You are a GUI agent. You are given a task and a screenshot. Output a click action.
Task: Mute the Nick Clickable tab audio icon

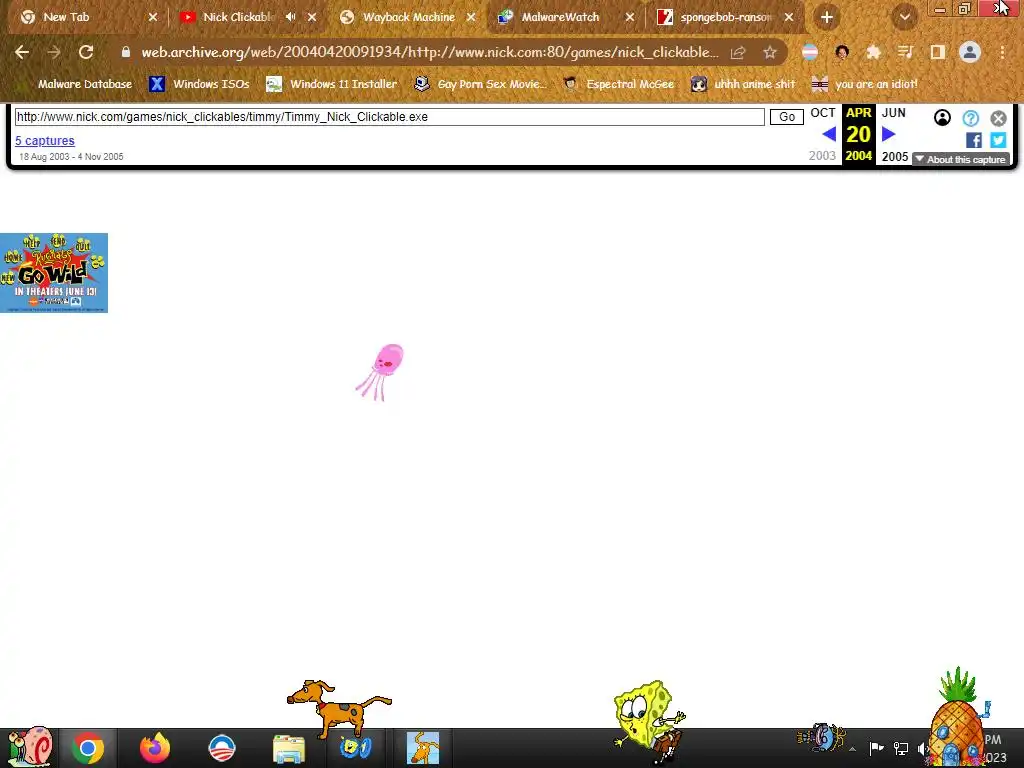[x=291, y=17]
